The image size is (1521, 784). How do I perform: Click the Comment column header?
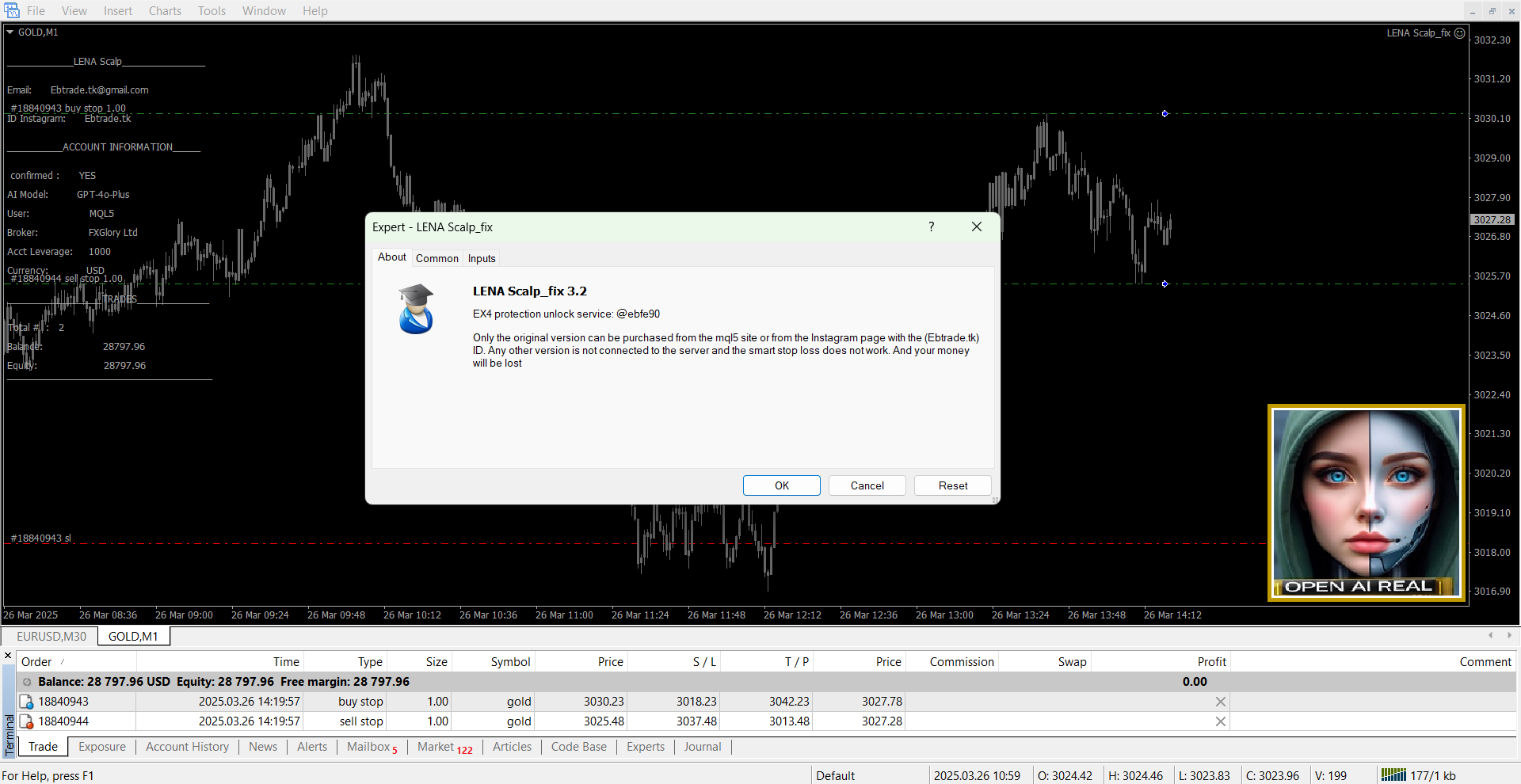[1374, 662]
